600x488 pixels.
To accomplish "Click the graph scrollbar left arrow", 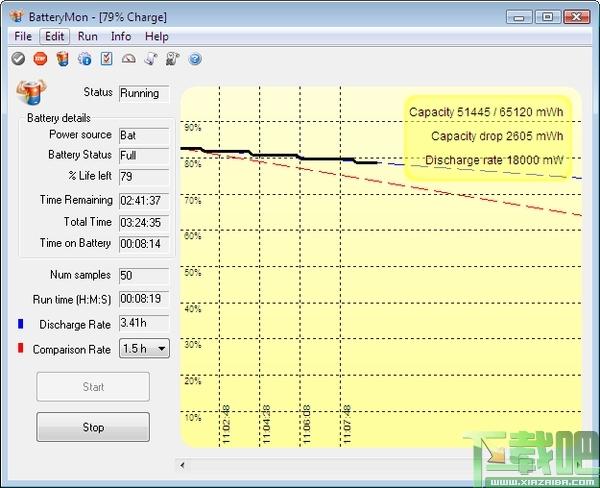I will [x=183, y=465].
